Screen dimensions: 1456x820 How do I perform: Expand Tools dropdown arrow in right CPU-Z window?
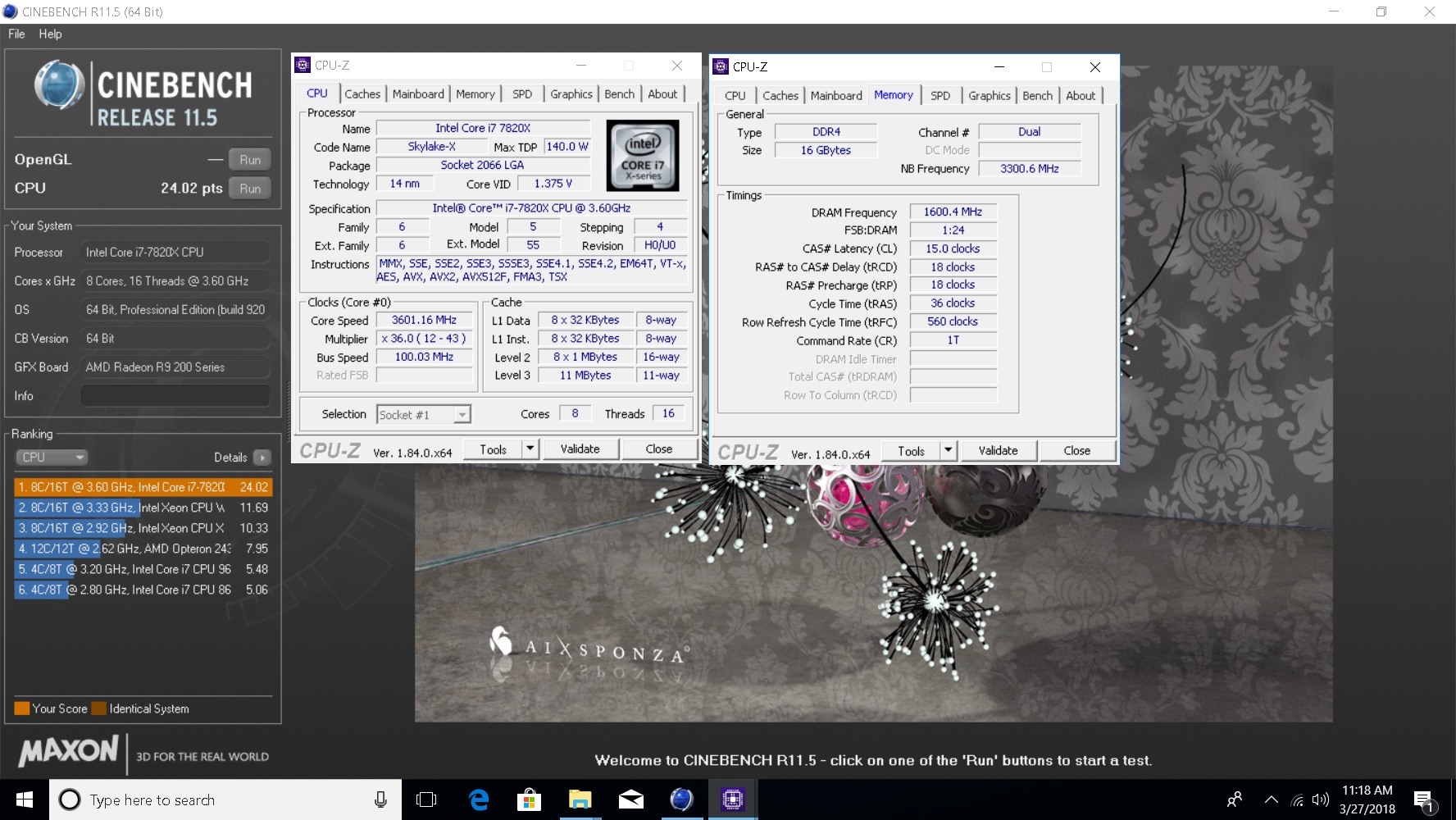tap(948, 451)
